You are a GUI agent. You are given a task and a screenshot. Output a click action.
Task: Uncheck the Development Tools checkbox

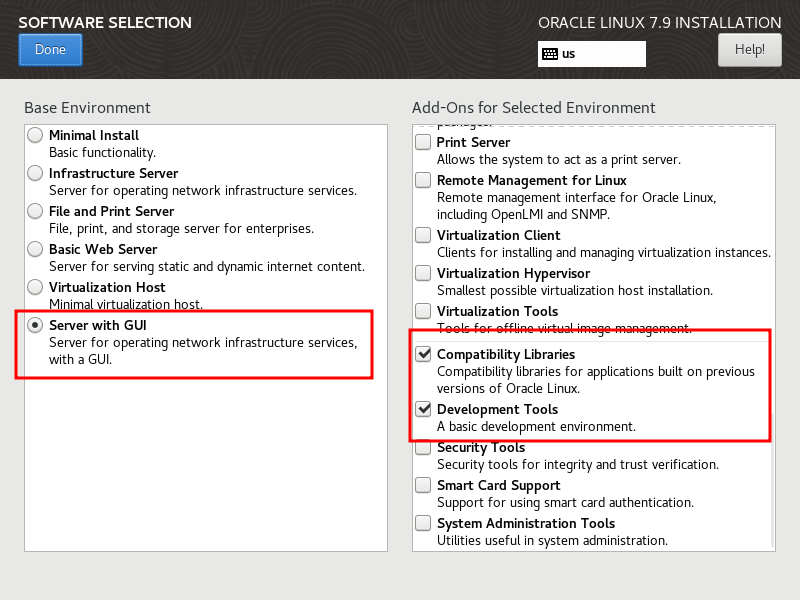(x=423, y=409)
